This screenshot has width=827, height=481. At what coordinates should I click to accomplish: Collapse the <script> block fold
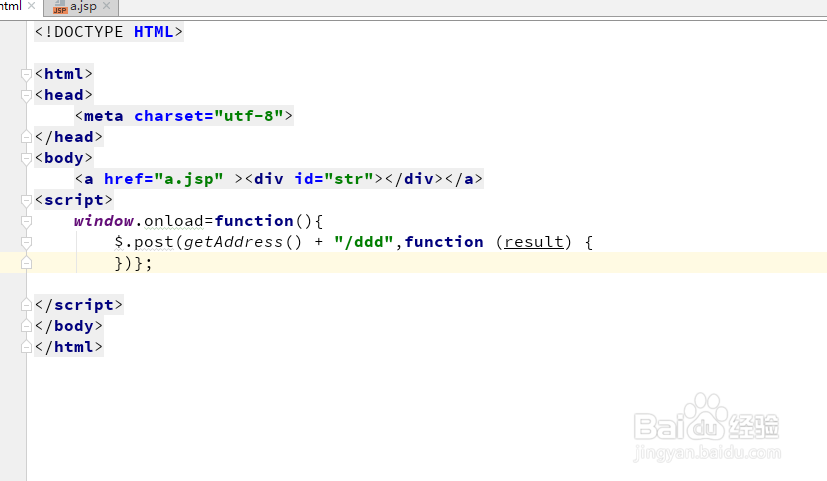[26, 200]
